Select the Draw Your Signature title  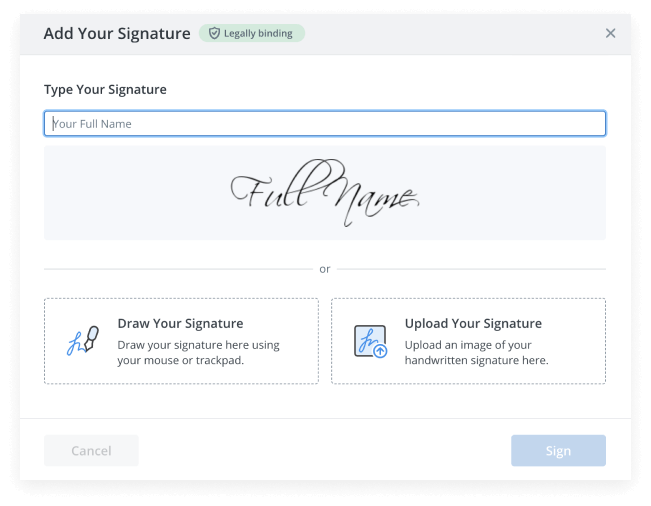click(180, 324)
